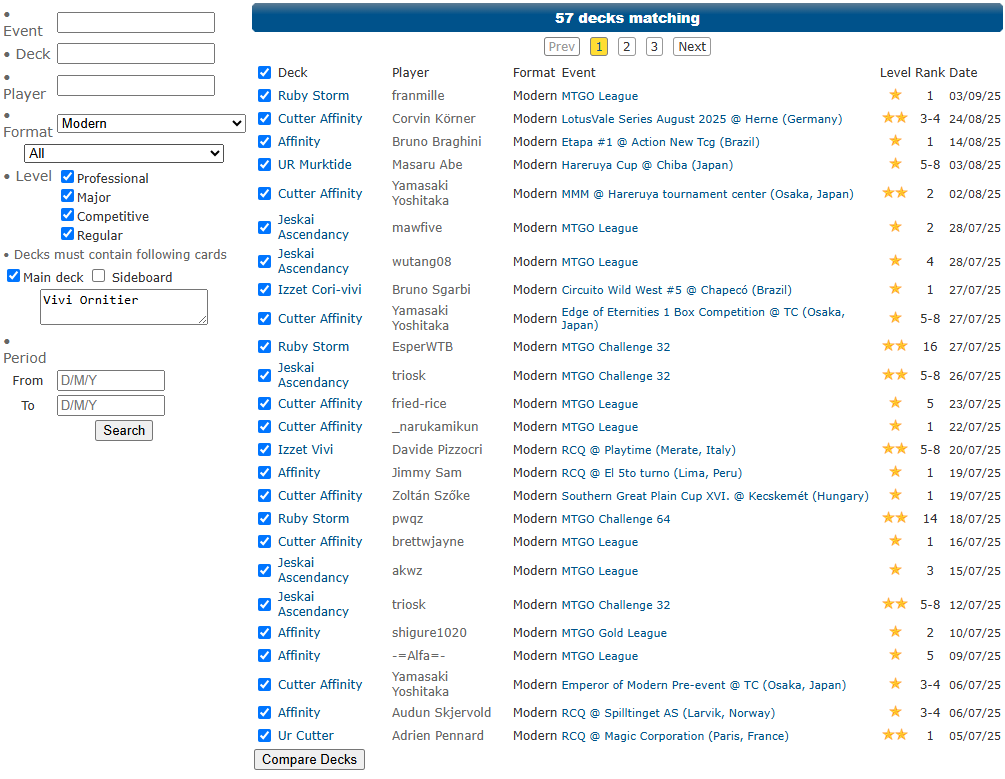Click the star icon in Masaru Abe row
1005x779 pixels.
pyautogui.click(x=895, y=164)
